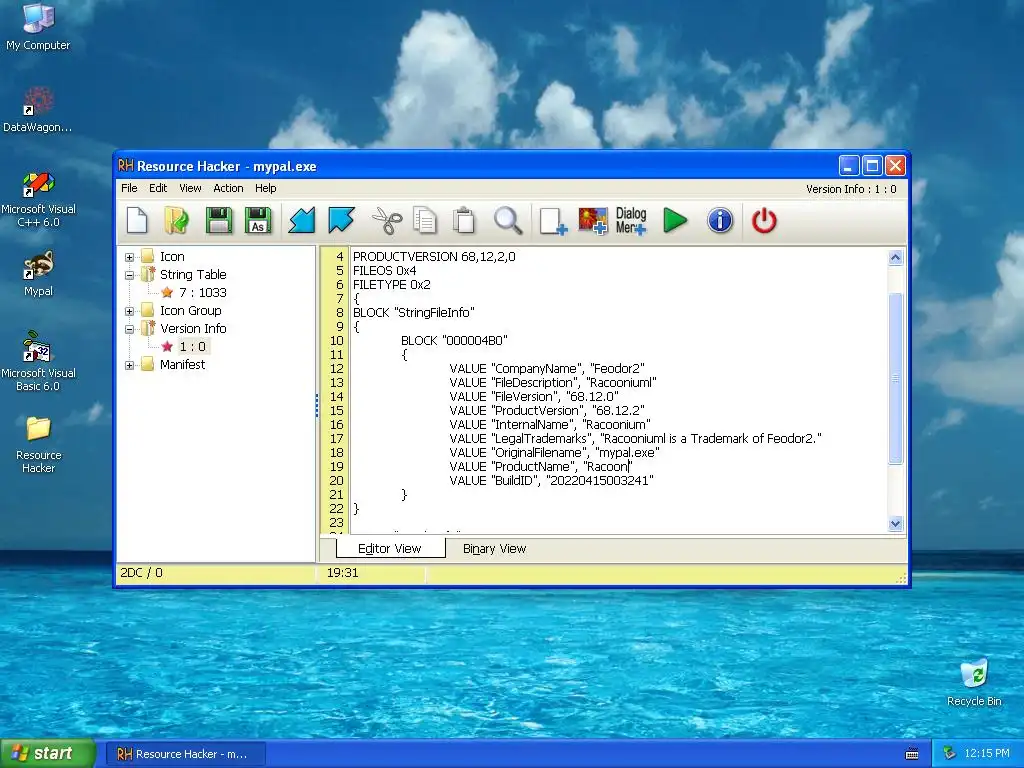The width and height of the screenshot is (1024, 768).
Task: Click the status bar 19:31 position
Action: tap(343, 573)
